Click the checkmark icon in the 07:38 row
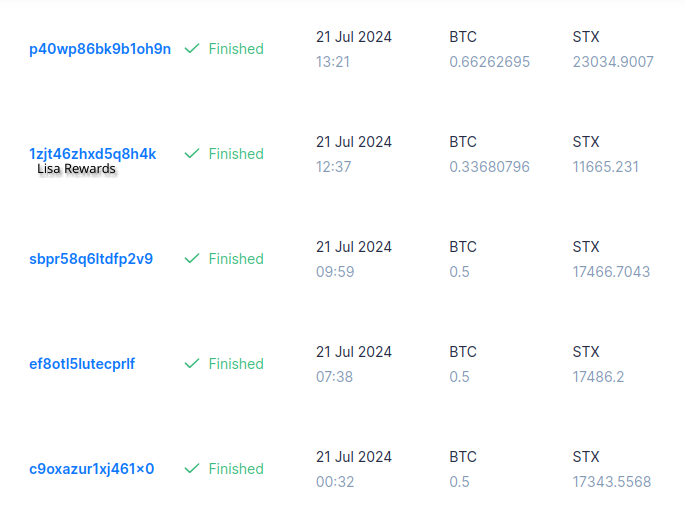Screen dimensions: 685x521 coord(192,364)
